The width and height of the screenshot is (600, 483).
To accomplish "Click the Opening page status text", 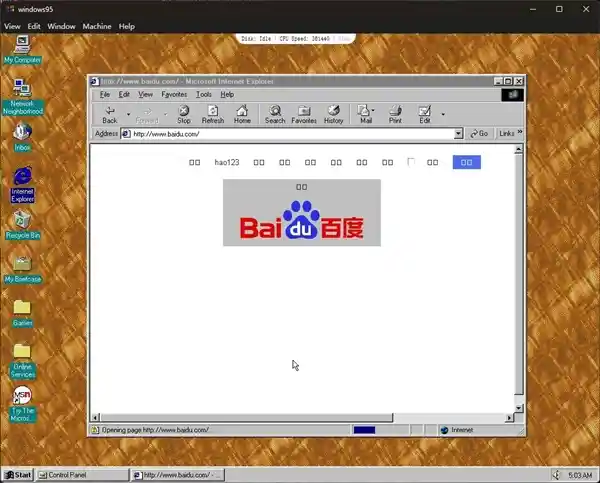I will pyautogui.click(x=155, y=430).
